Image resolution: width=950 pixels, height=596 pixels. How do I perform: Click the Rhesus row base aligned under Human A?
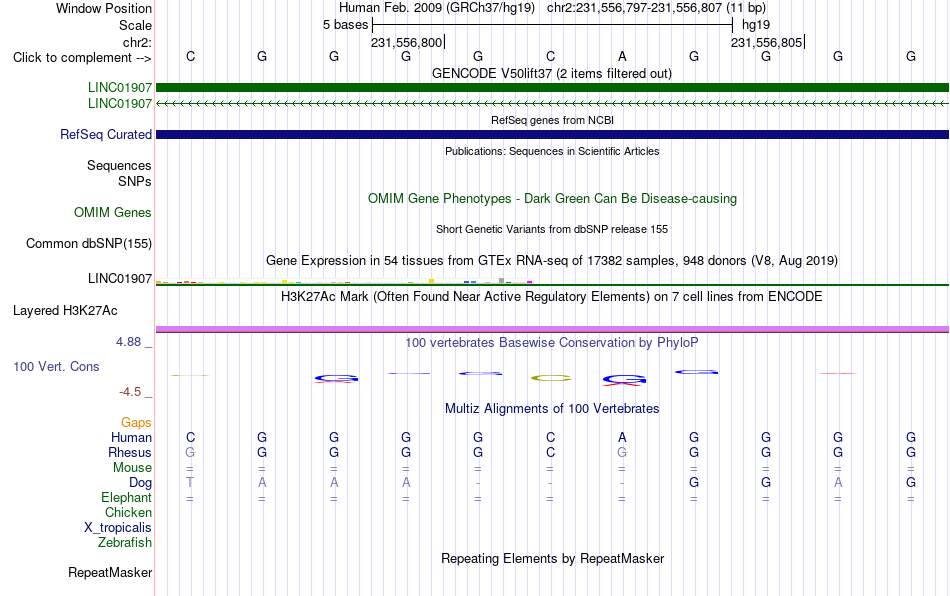(622, 452)
